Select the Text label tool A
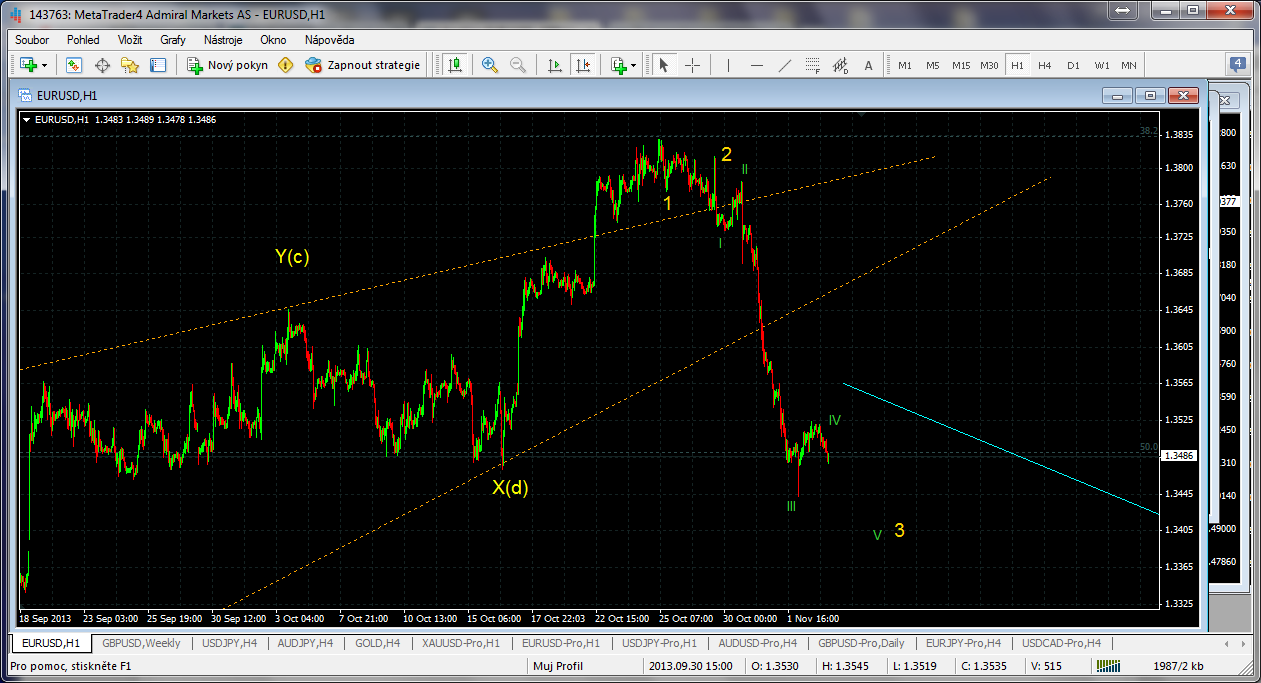The width and height of the screenshot is (1261, 683). [868, 65]
